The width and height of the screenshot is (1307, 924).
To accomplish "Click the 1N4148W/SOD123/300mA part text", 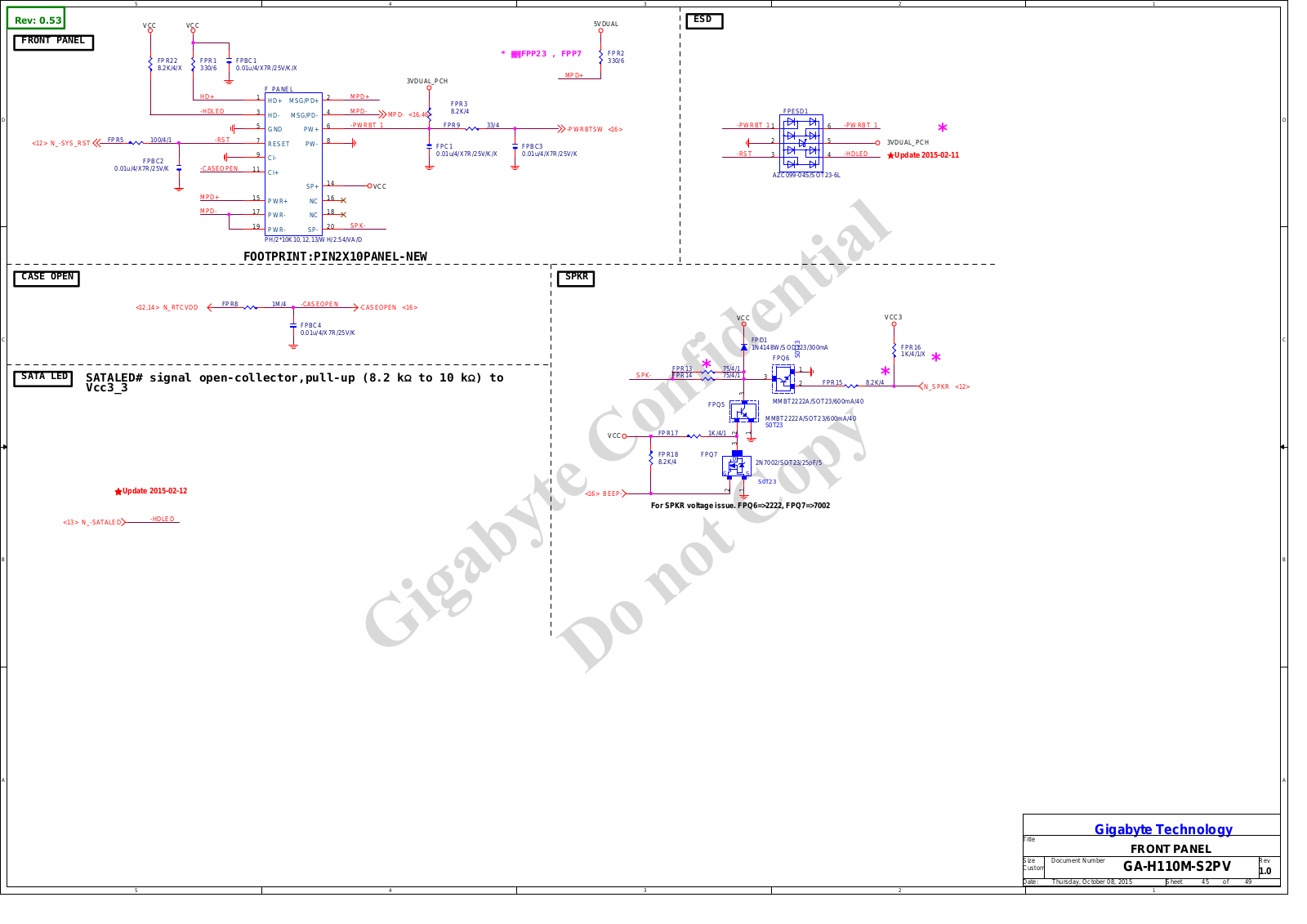I will coord(789,348).
